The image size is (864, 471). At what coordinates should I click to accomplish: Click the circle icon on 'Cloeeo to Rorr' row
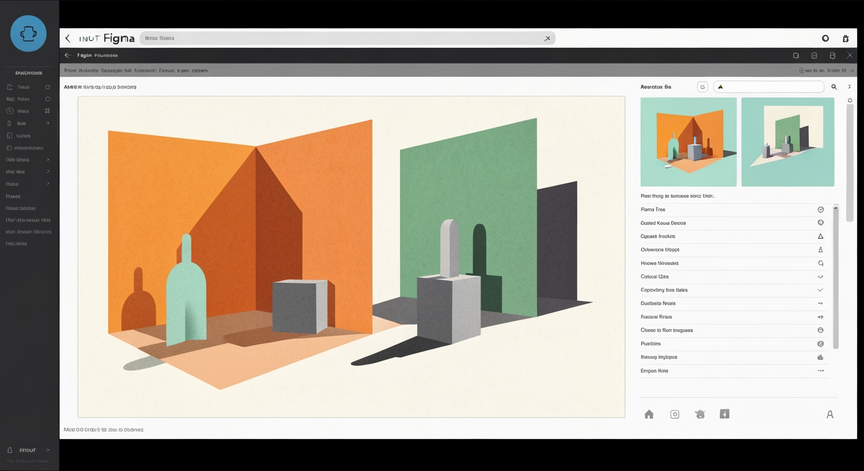tap(820, 330)
